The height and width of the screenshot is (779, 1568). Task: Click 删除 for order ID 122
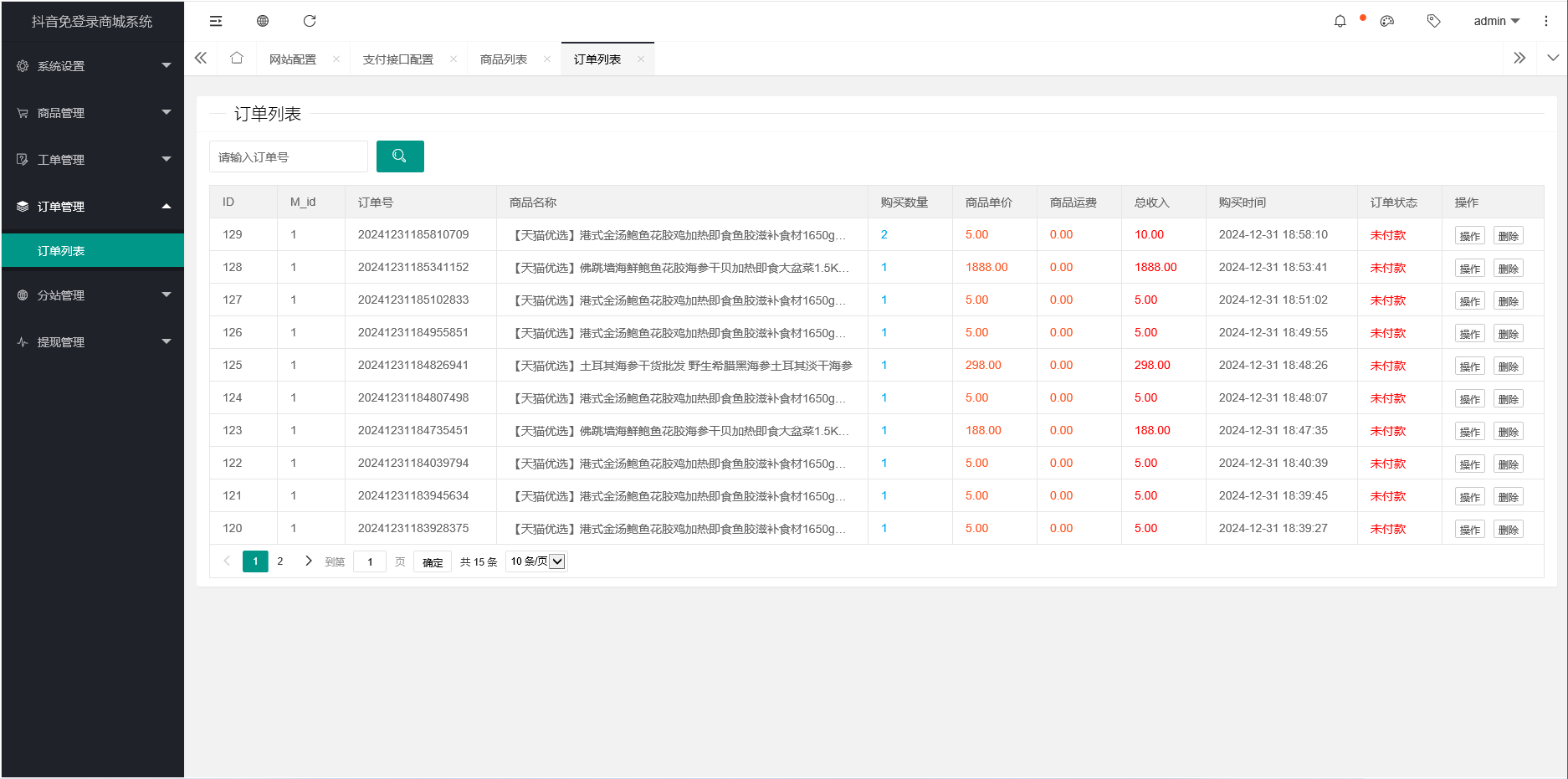pos(1509,464)
